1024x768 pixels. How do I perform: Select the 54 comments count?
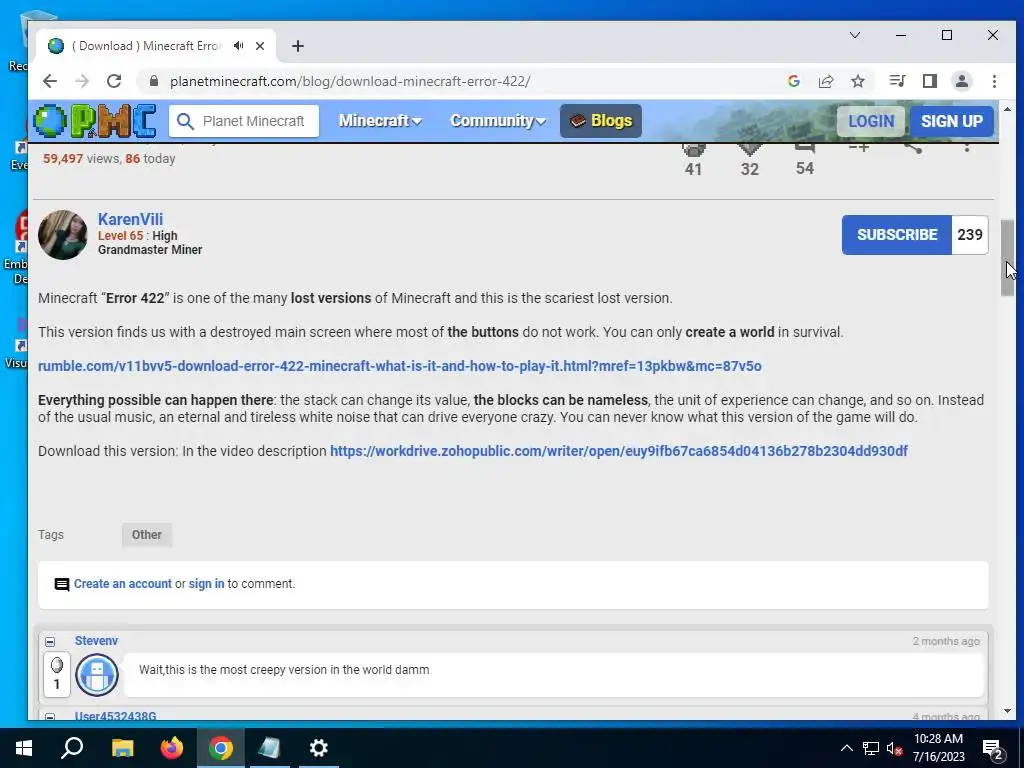point(805,168)
